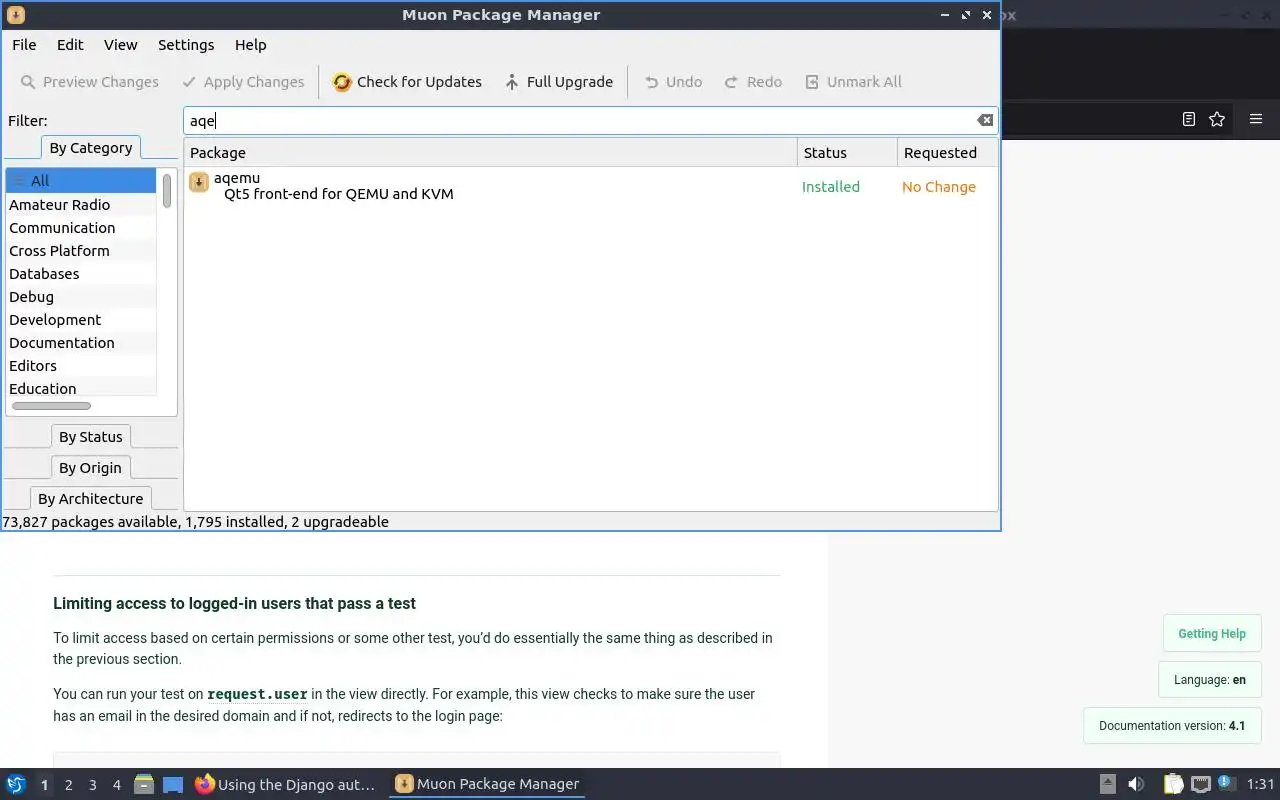Click the Muon icon in the title bar

[x=16, y=15]
